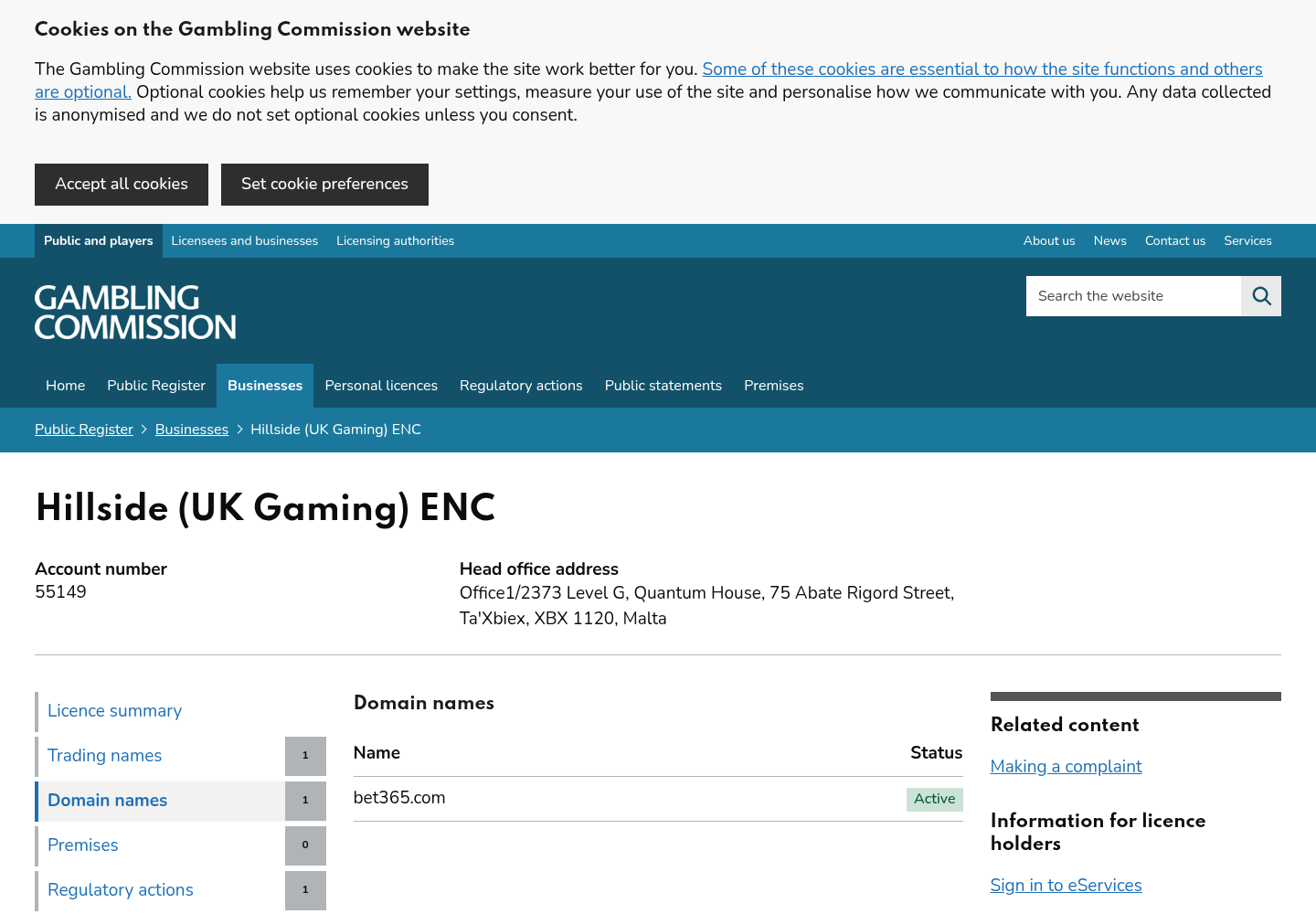Go to Home in main navigation
The image size is (1316, 914).
pos(66,386)
